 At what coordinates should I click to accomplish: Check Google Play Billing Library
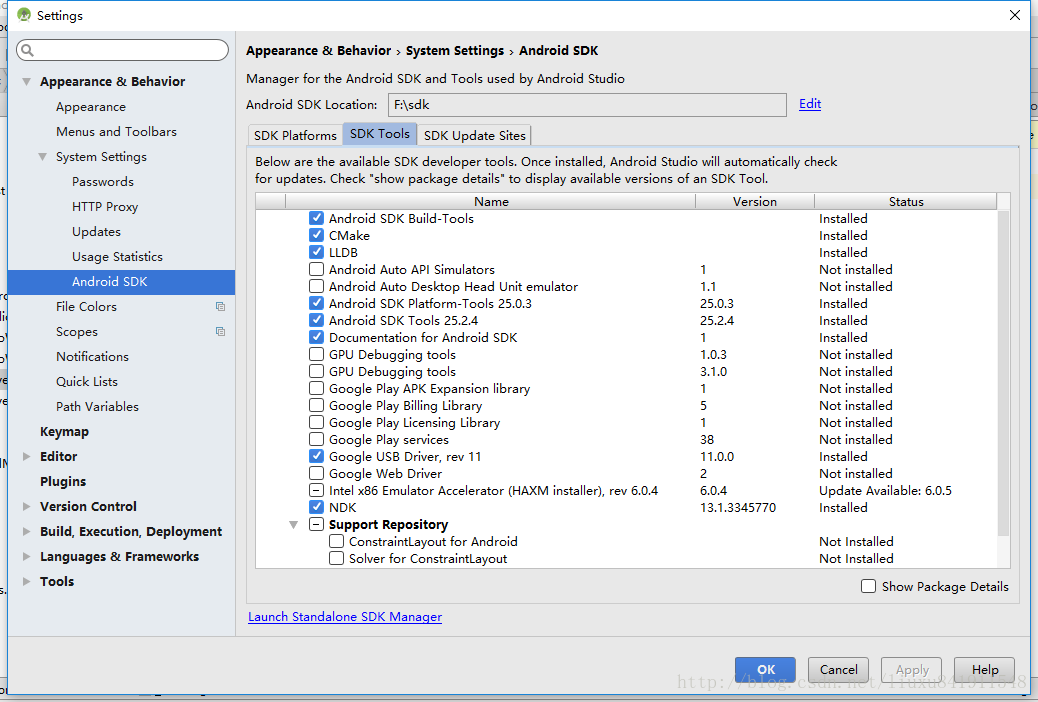coord(316,405)
